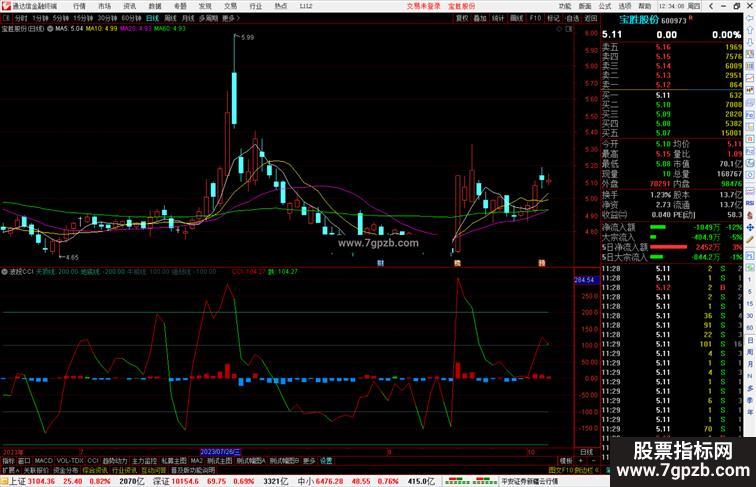Image resolution: width=756 pixels, height=487 pixels.
Task: Click the RSI sidebar icon
Action: 750,203
